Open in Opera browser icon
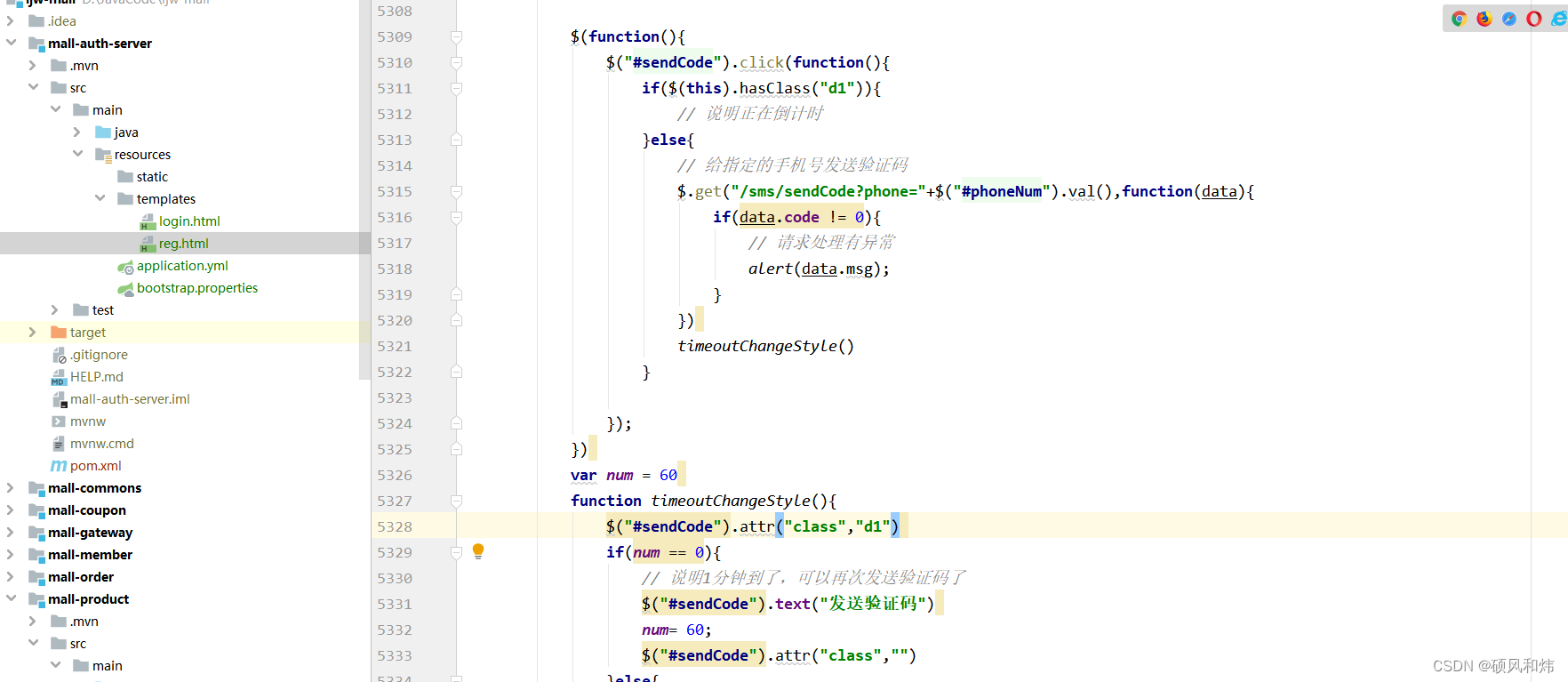1568x682 pixels. pos(1533,19)
